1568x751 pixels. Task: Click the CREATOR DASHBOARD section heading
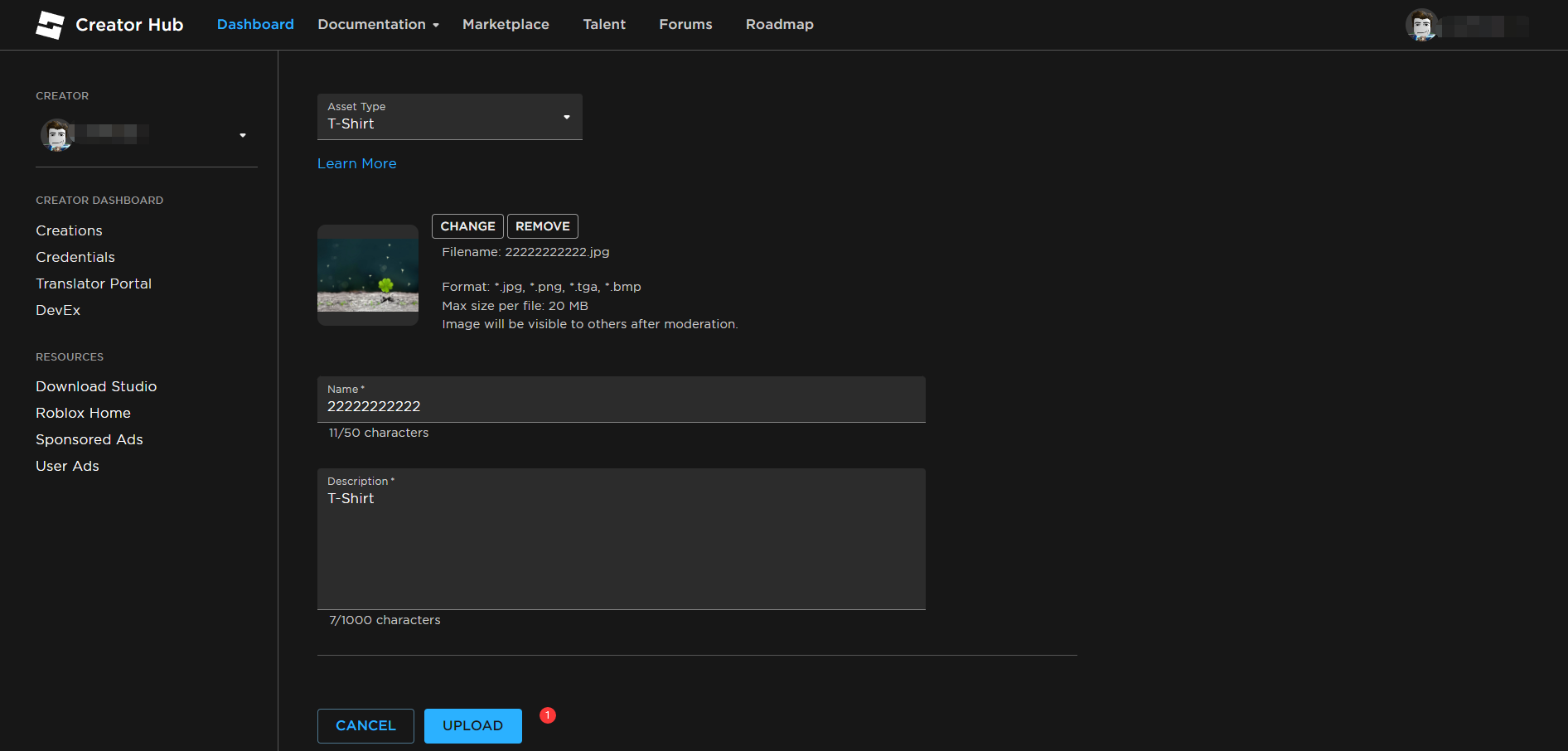click(99, 201)
